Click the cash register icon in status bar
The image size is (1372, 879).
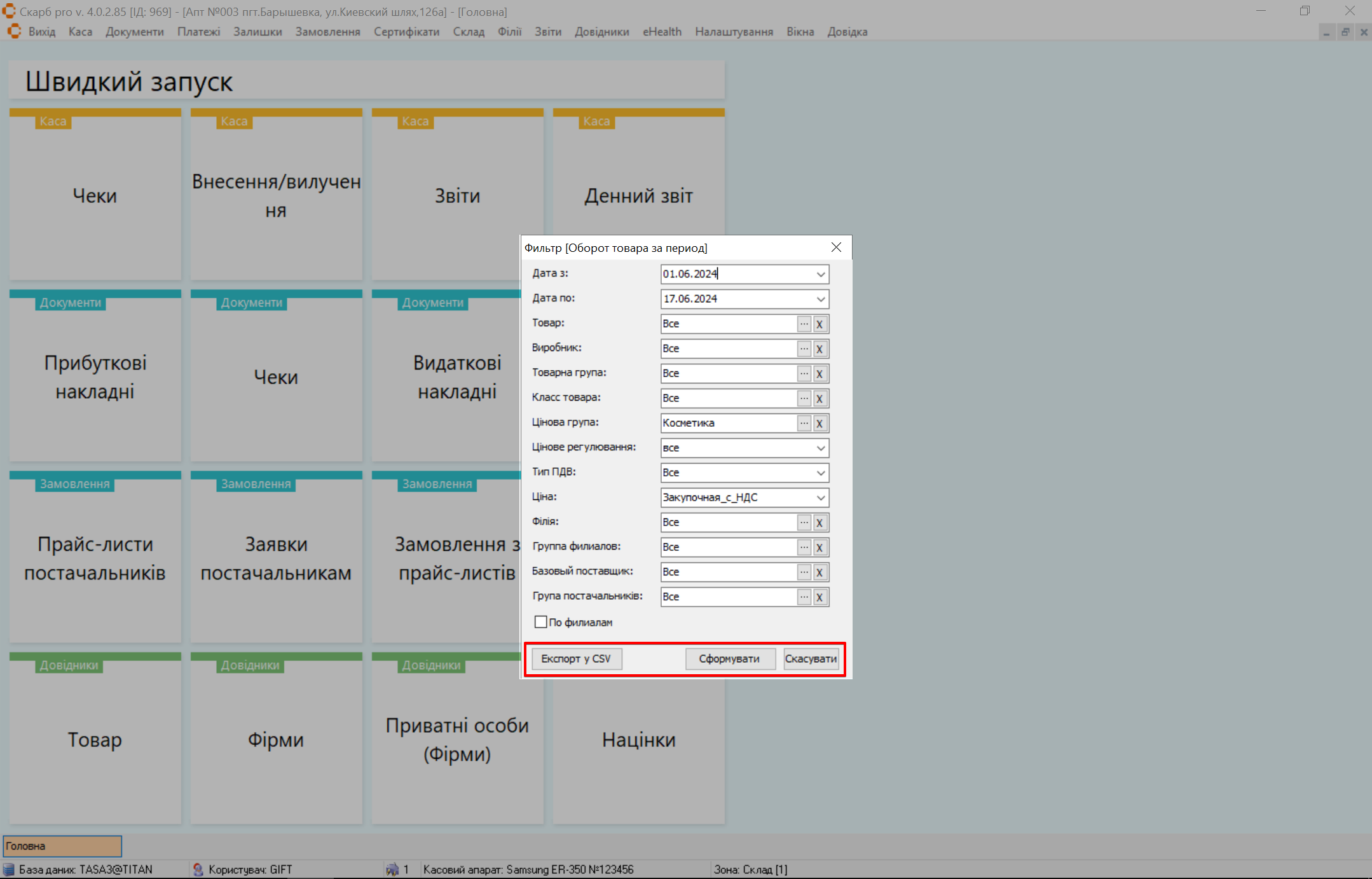[x=392, y=869]
